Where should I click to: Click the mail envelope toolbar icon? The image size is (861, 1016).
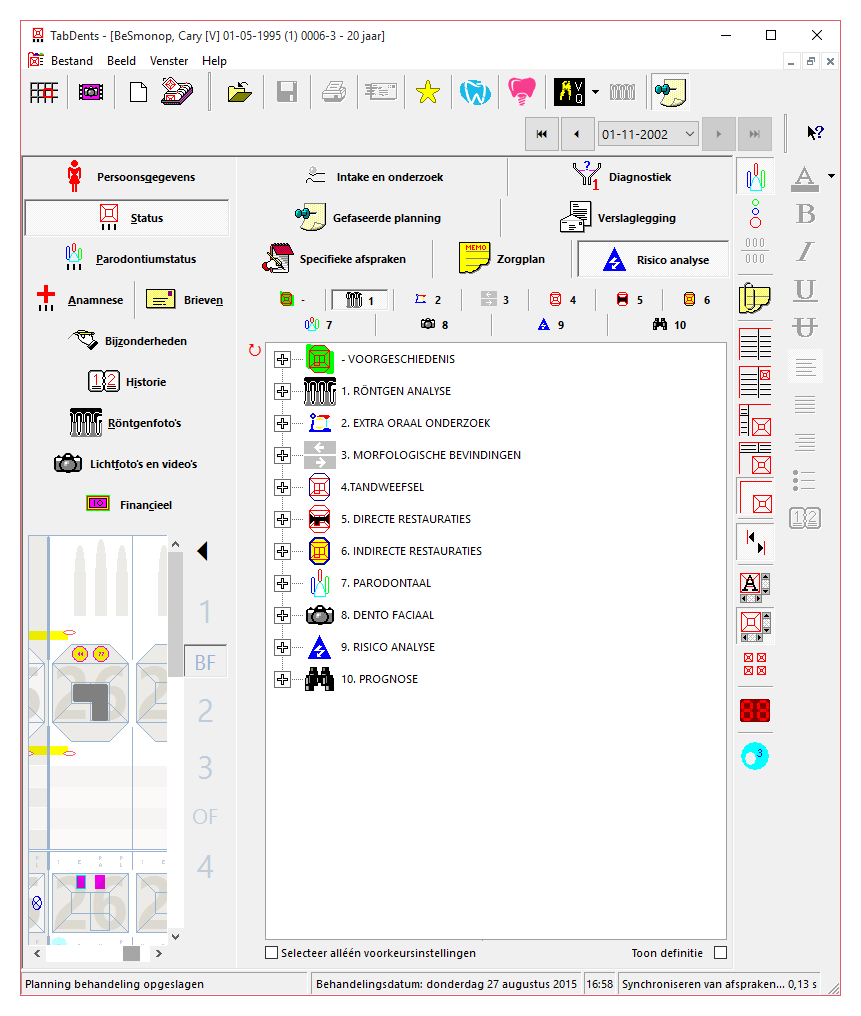pos(381,92)
